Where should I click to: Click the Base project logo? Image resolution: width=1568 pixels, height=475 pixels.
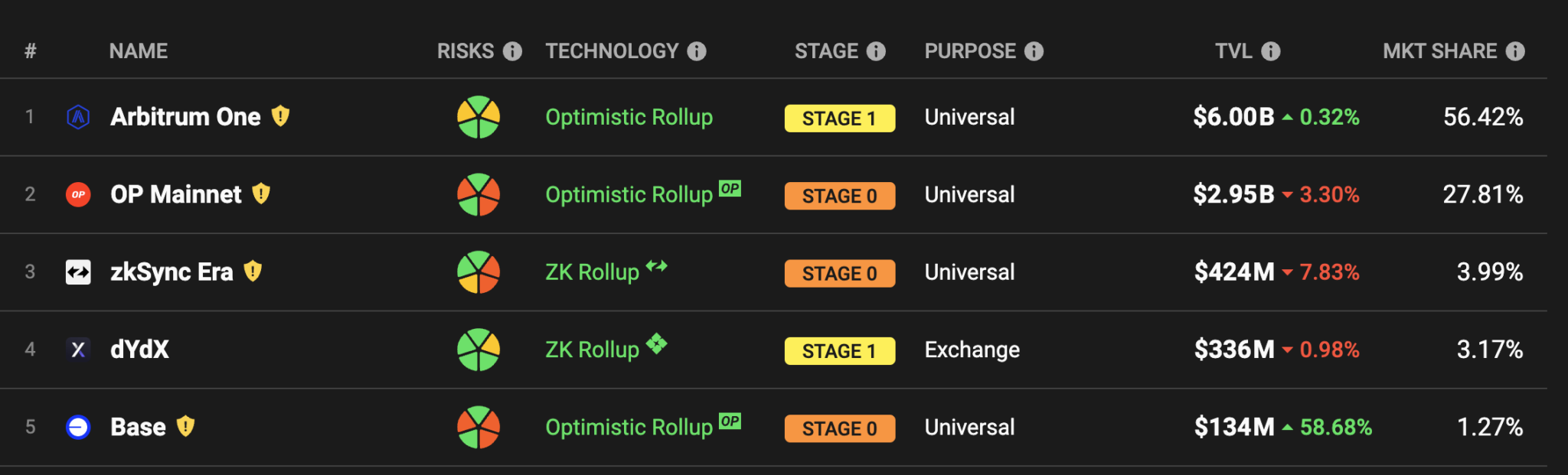pyautogui.click(x=78, y=427)
